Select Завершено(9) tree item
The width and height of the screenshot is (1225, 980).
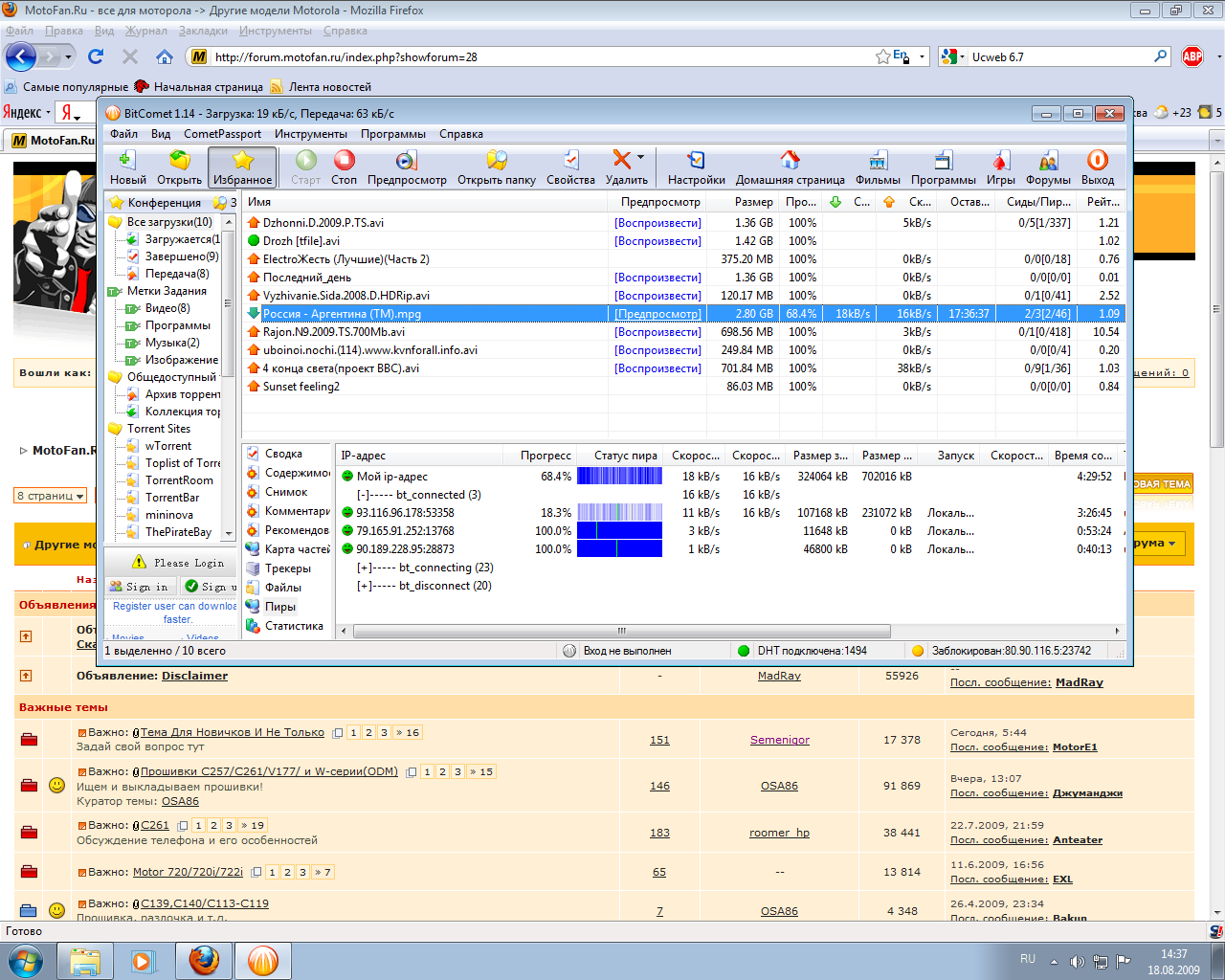tap(182, 256)
